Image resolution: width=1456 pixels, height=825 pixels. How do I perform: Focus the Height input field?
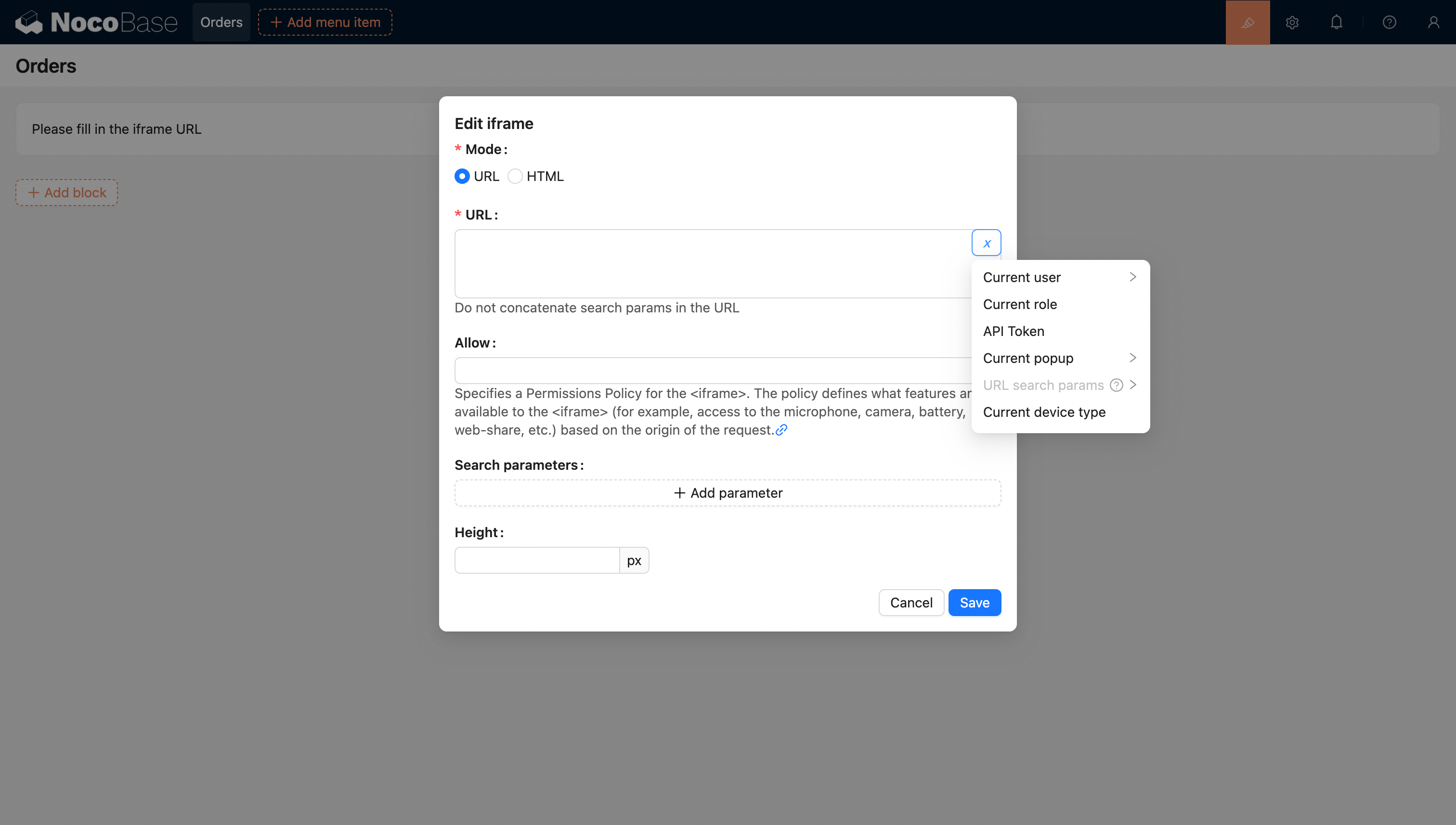point(536,560)
